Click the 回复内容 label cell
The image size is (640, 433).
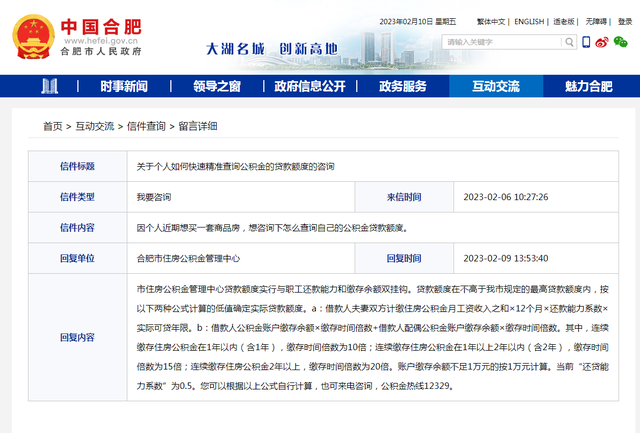click(78, 338)
